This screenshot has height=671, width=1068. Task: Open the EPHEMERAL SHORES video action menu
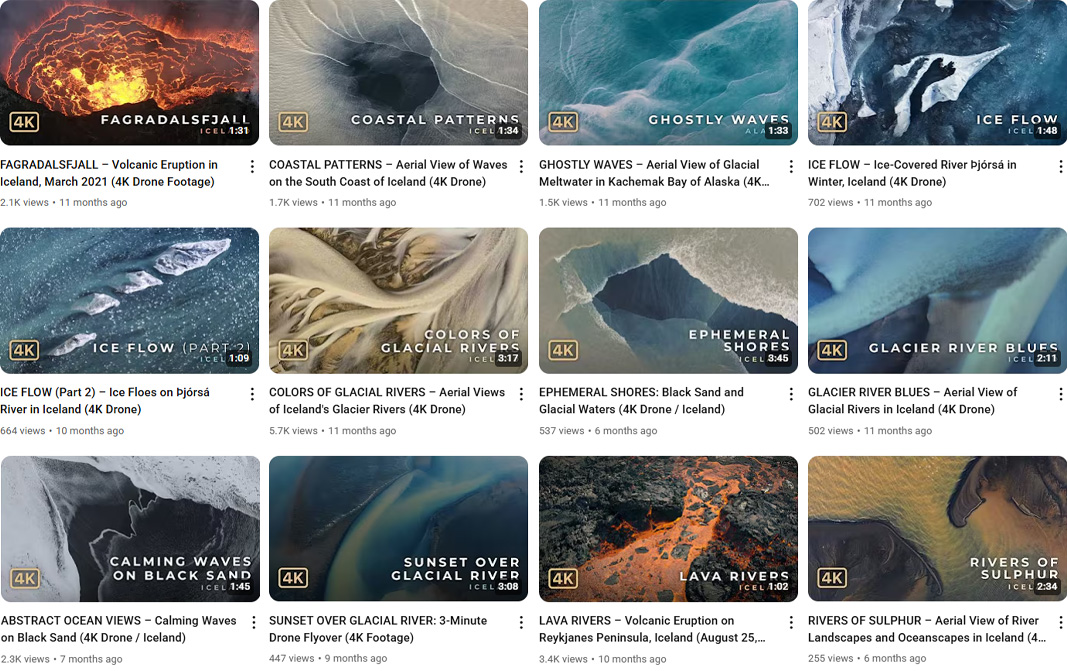point(790,394)
